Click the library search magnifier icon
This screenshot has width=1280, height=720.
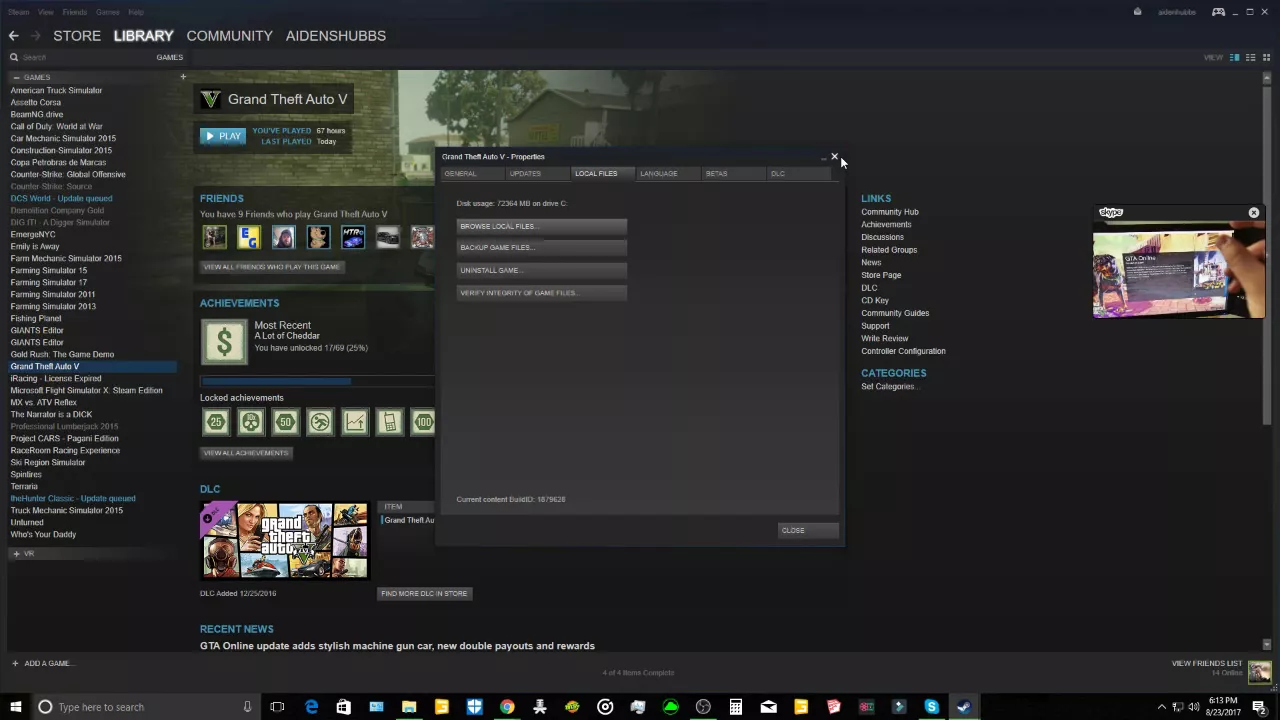(14, 57)
